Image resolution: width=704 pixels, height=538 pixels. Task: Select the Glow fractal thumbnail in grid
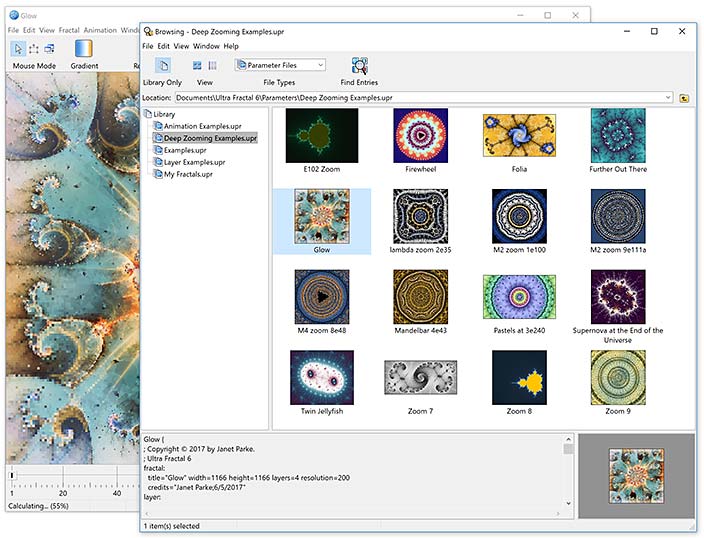322,216
